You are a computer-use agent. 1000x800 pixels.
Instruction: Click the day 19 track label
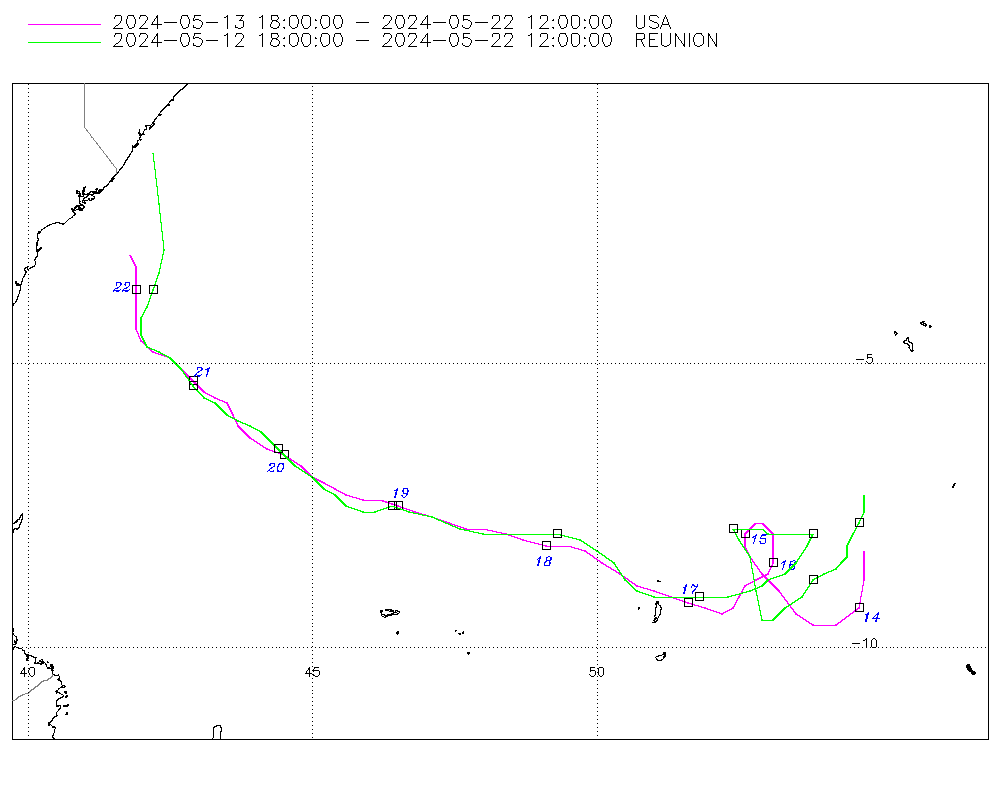(x=400, y=493)
